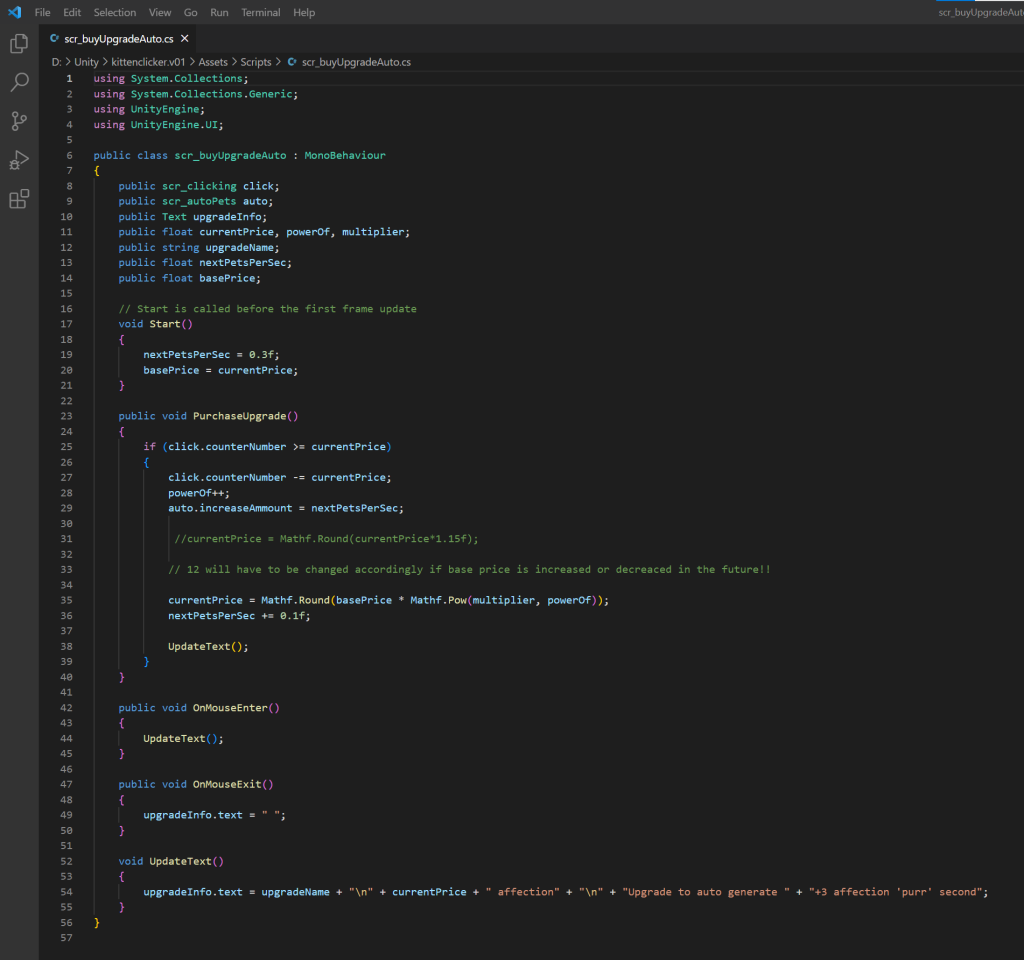The height and width of the screenshot is (960, 1024).
Task: Open the Help menu
Action: point(304,12)
